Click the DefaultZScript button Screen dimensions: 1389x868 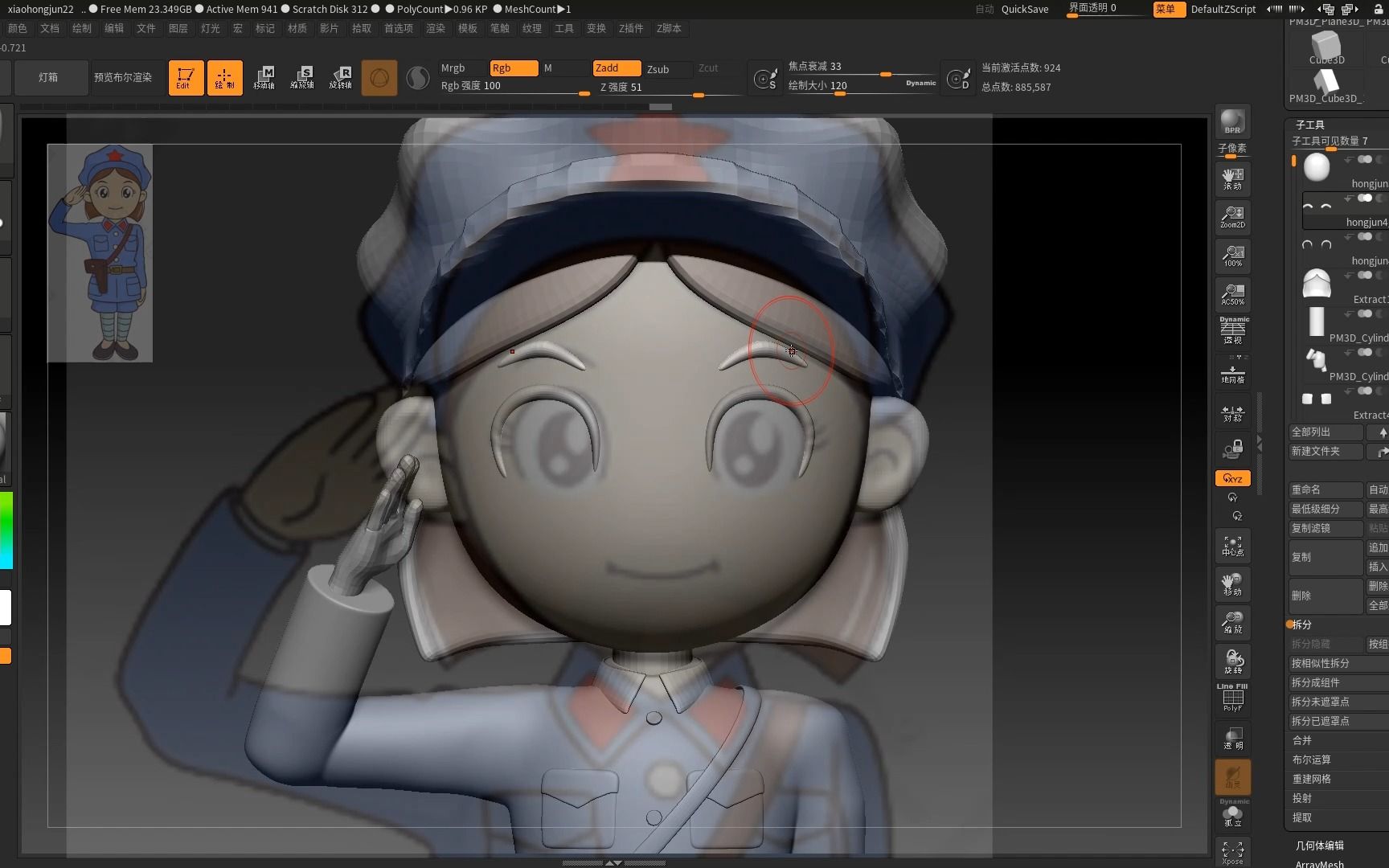tap(1223, 9)
